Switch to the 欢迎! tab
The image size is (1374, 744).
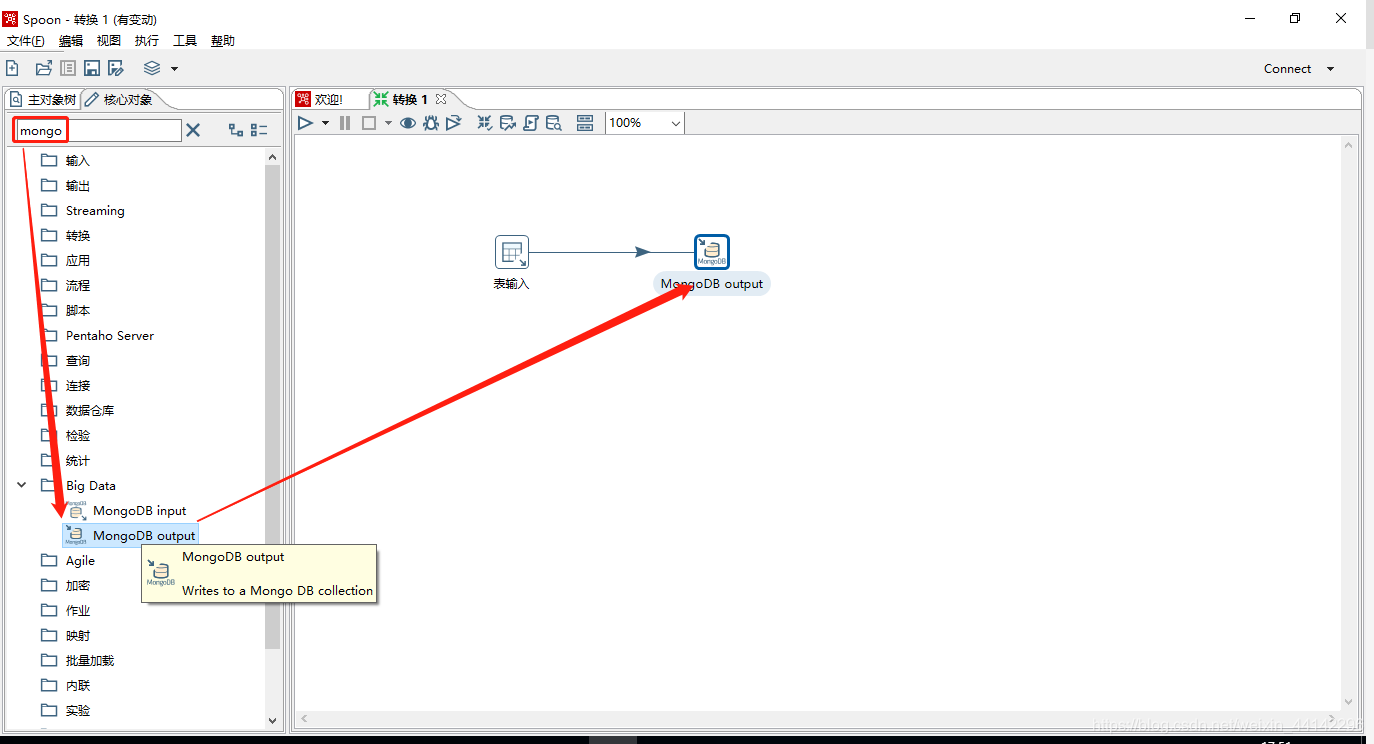point(321,99)
